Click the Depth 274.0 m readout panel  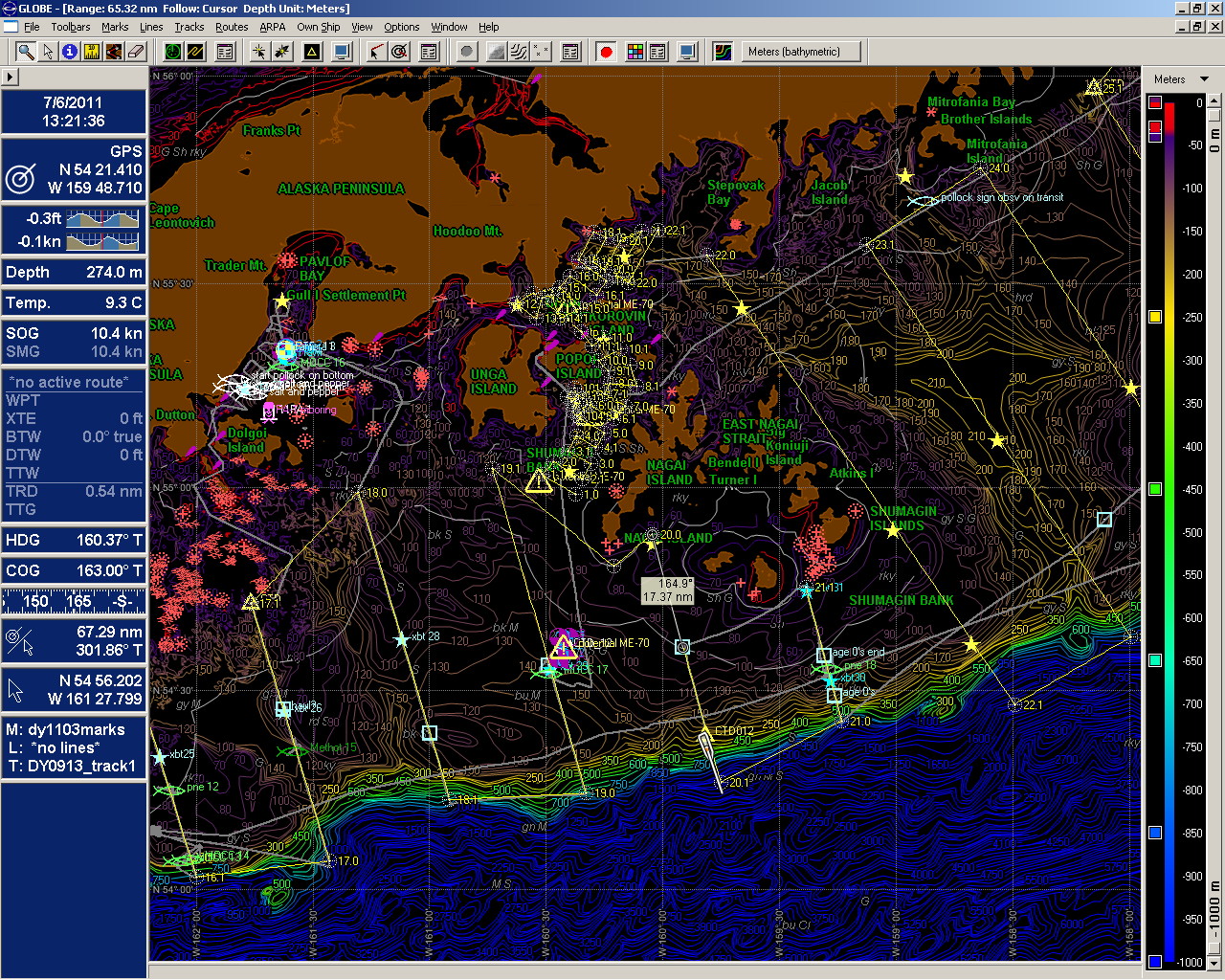(74, 272)
